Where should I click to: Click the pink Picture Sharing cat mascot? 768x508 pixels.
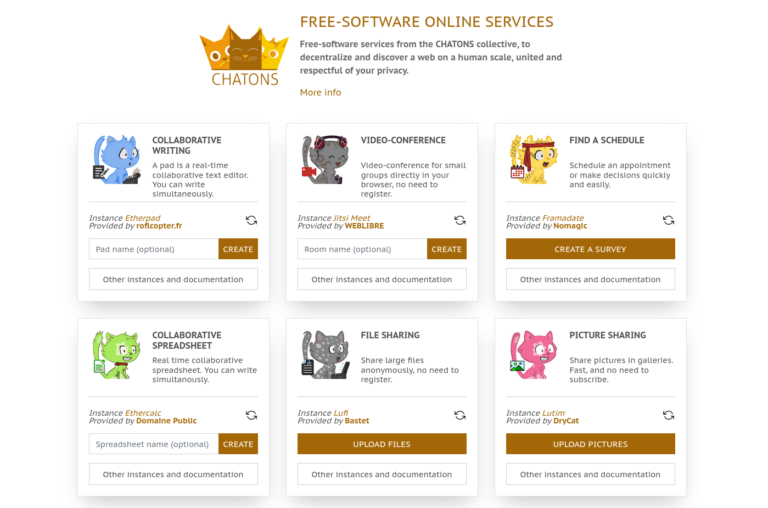(534, 355)
